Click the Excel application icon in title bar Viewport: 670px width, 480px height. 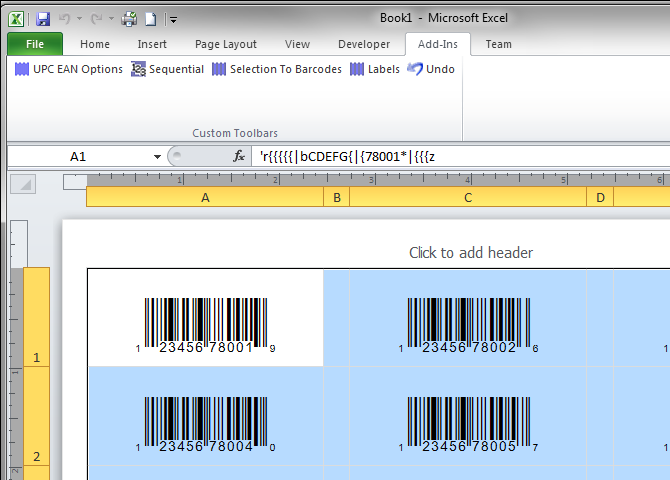(16, 19)
